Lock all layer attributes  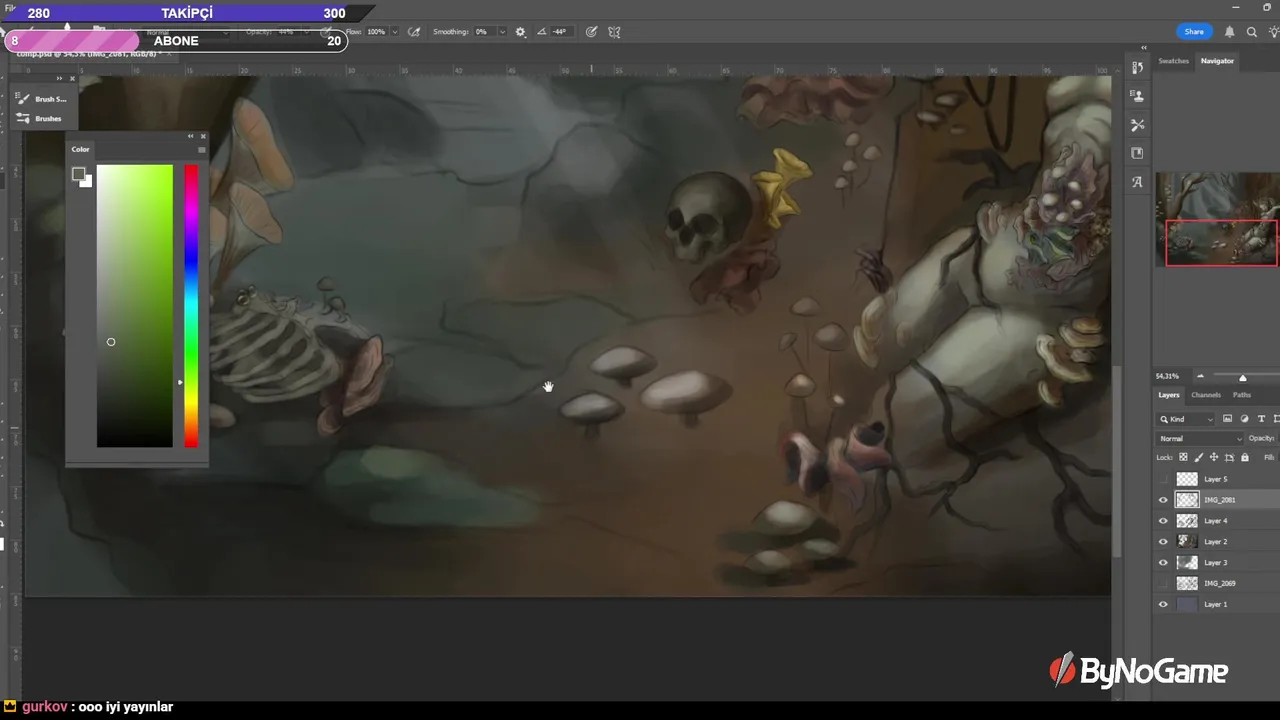(1244, 457)
